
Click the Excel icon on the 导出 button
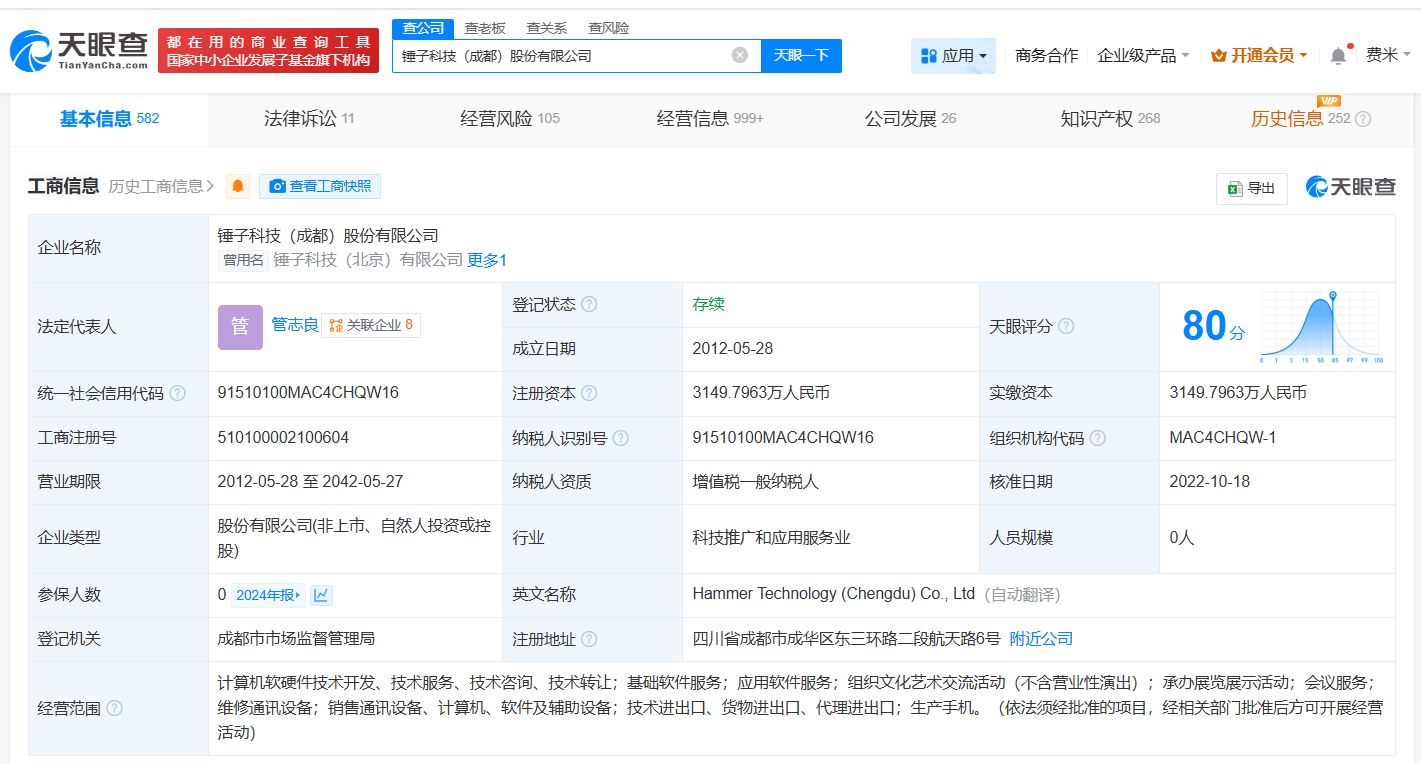click(1236, 188)
